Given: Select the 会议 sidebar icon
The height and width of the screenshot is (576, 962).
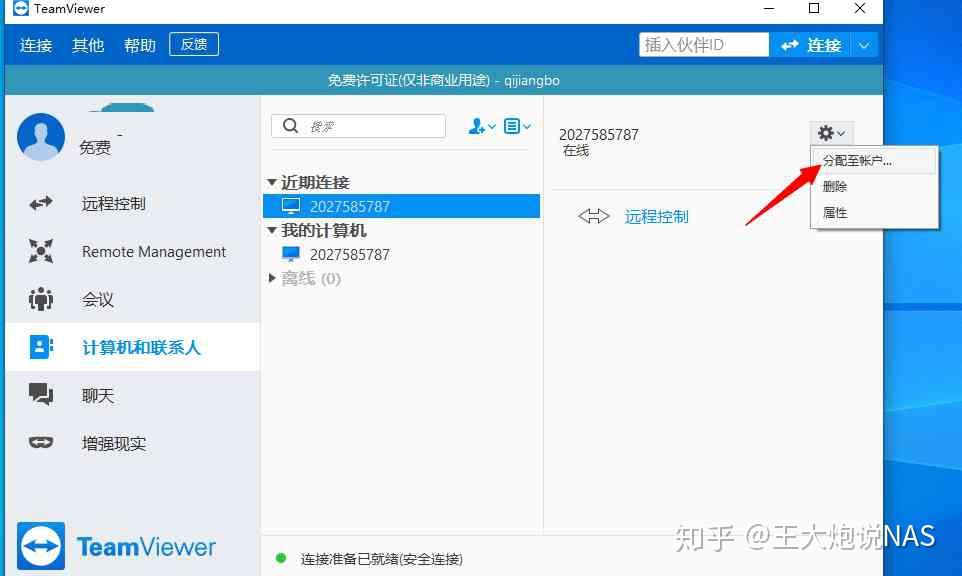Looking at the screenshot, I should tap(40, 299).
